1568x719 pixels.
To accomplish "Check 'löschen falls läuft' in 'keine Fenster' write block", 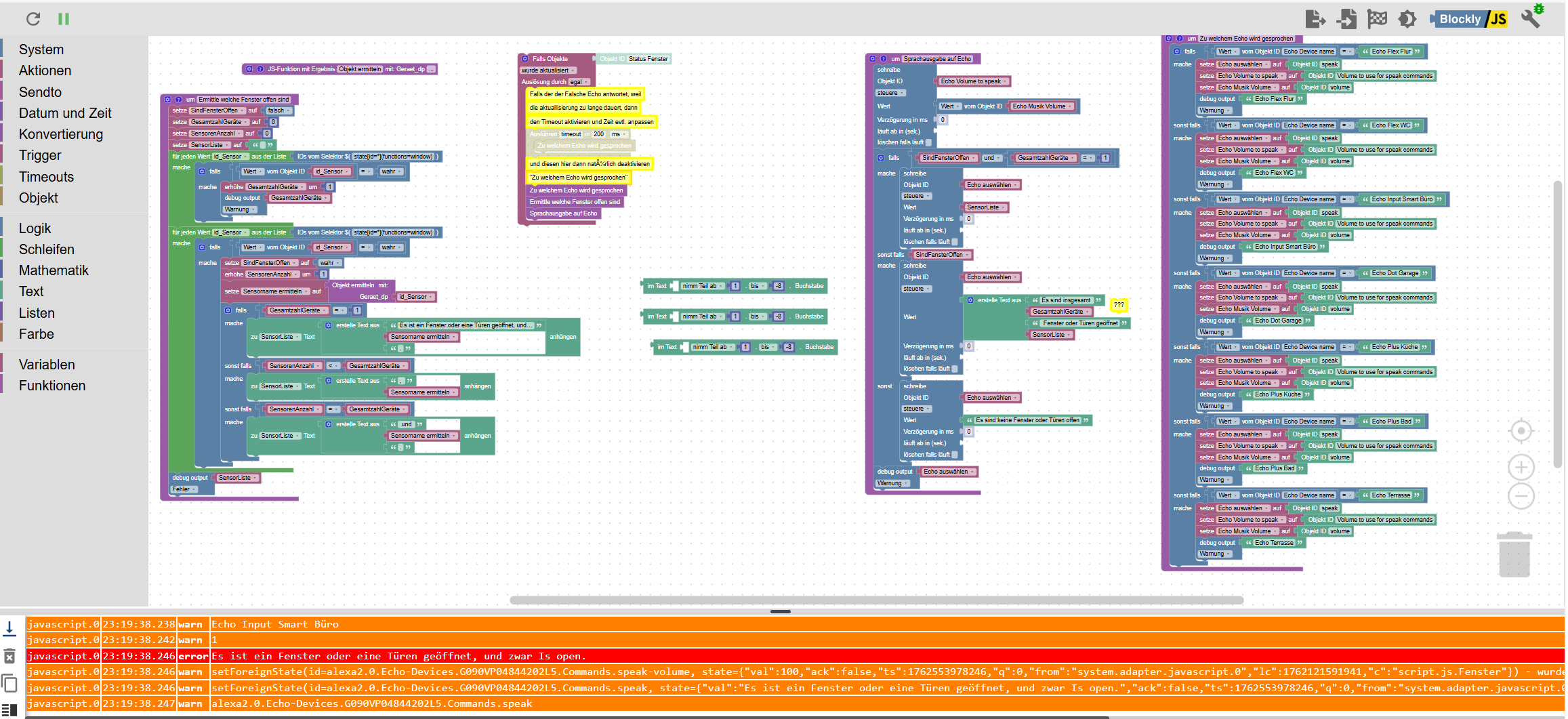I will (x=955, y=455).
